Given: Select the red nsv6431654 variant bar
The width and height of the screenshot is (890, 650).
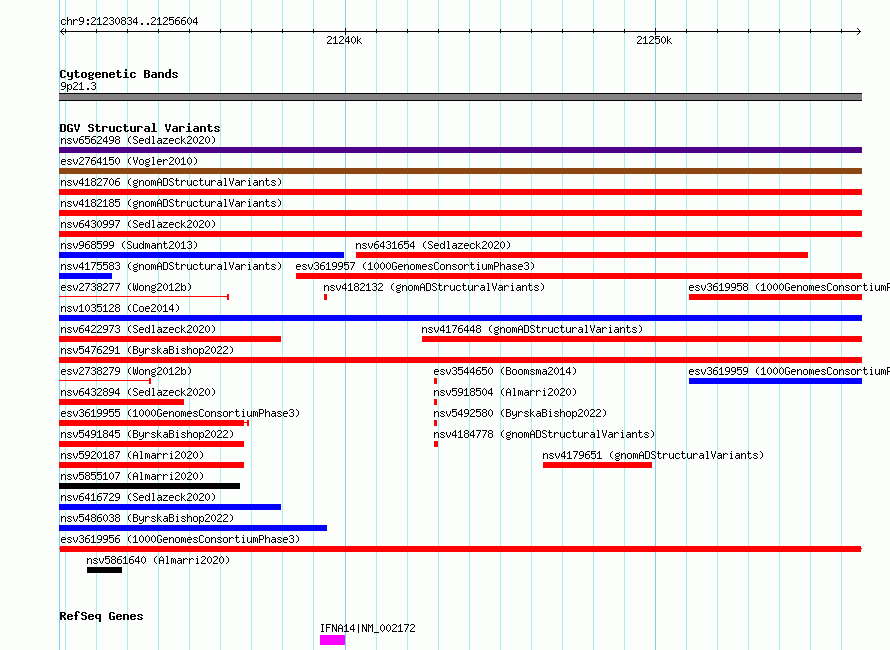Looking at the screenshot, I should (582, 255).
